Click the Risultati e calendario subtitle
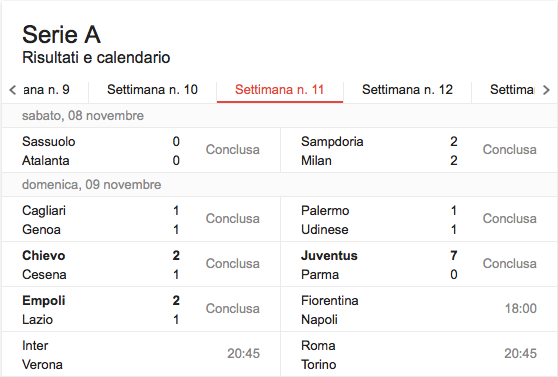This screenshot has height=377, width=558. pyautogui.click(x=96, y=58)
